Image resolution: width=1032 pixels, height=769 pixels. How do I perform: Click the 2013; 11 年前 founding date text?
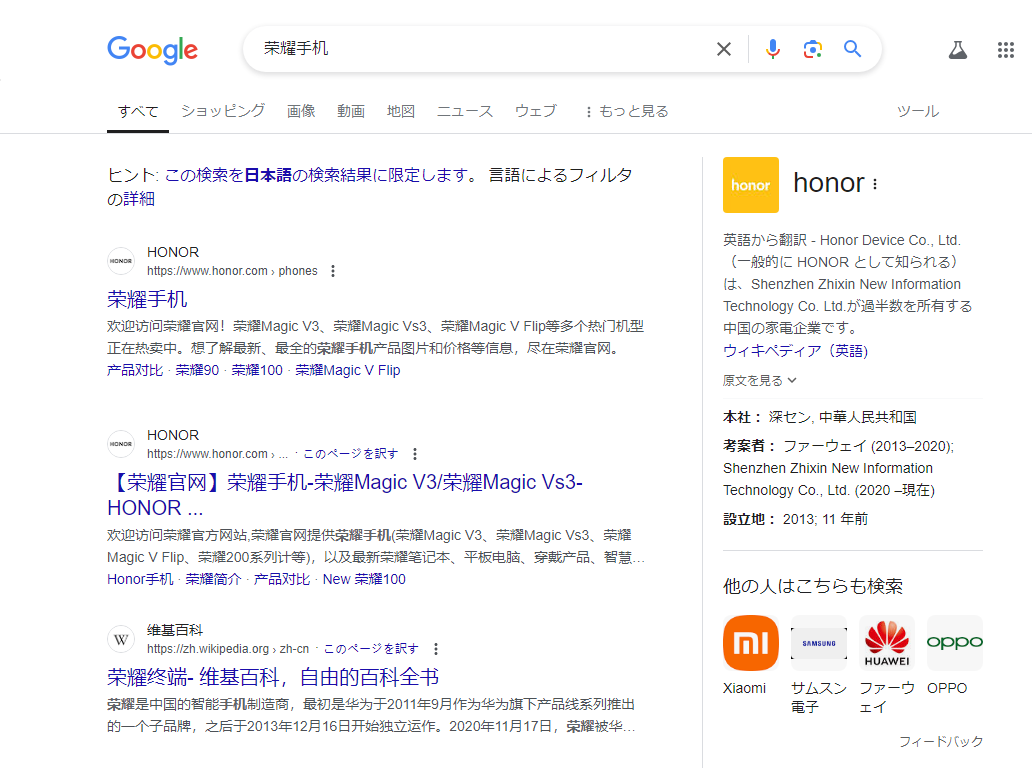click(825, 519)
